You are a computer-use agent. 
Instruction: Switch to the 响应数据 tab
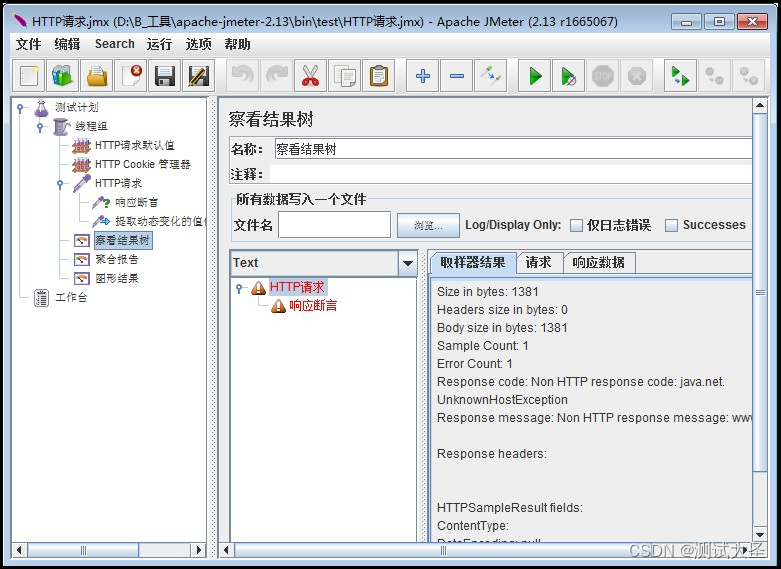(x=599, y=262)
